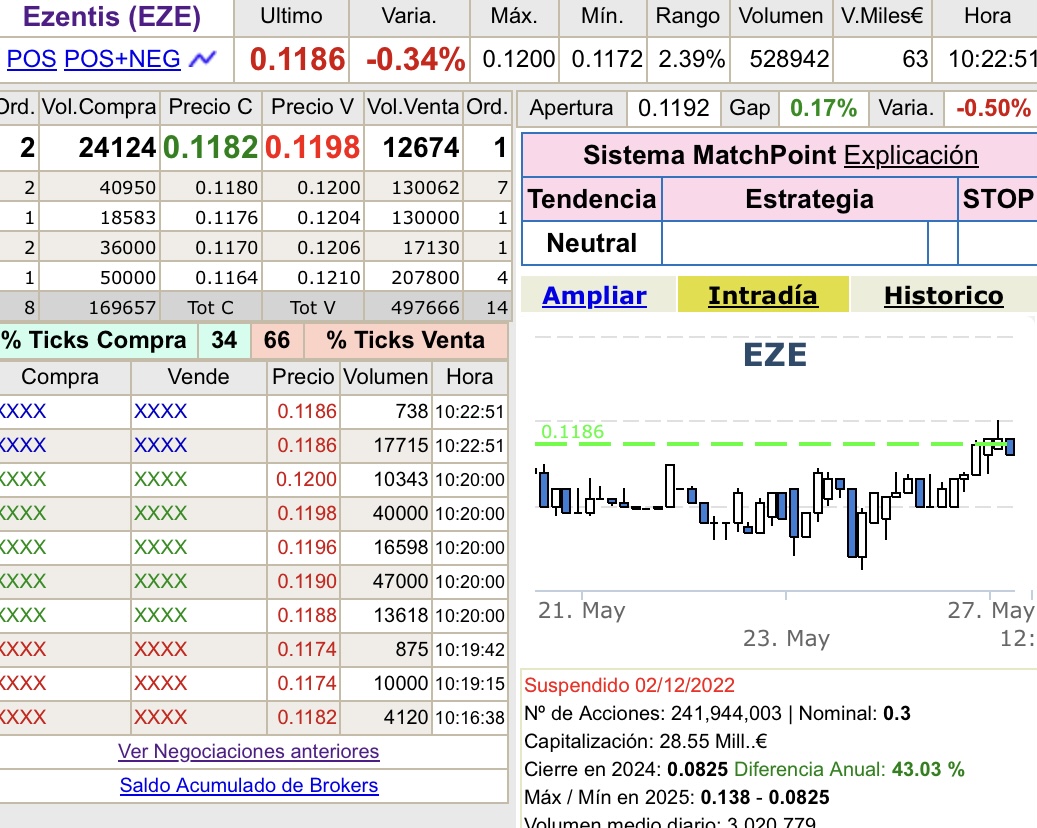Switch to the Historico chart tab
Viewport: 1037px width, 828px height.
coord(944,296)
